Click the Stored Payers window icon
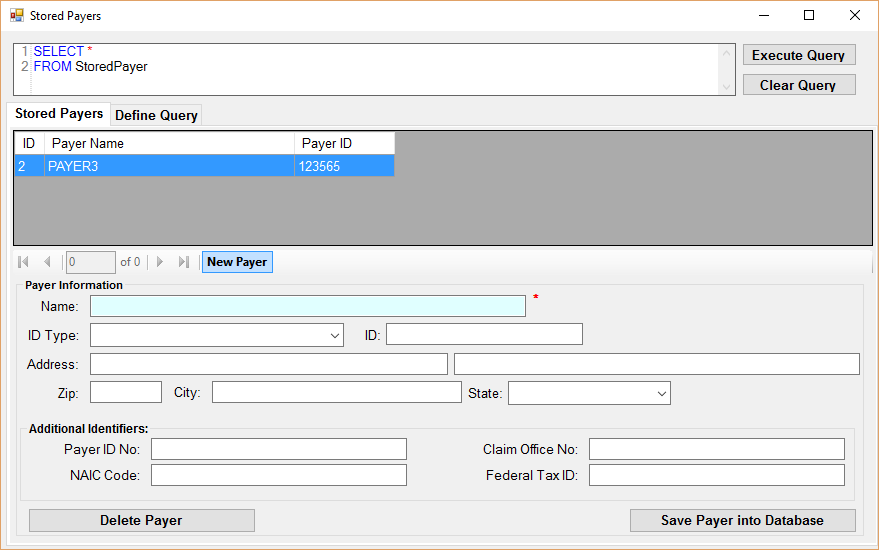The height and width of the screenshot is (550, 879). 17,16
